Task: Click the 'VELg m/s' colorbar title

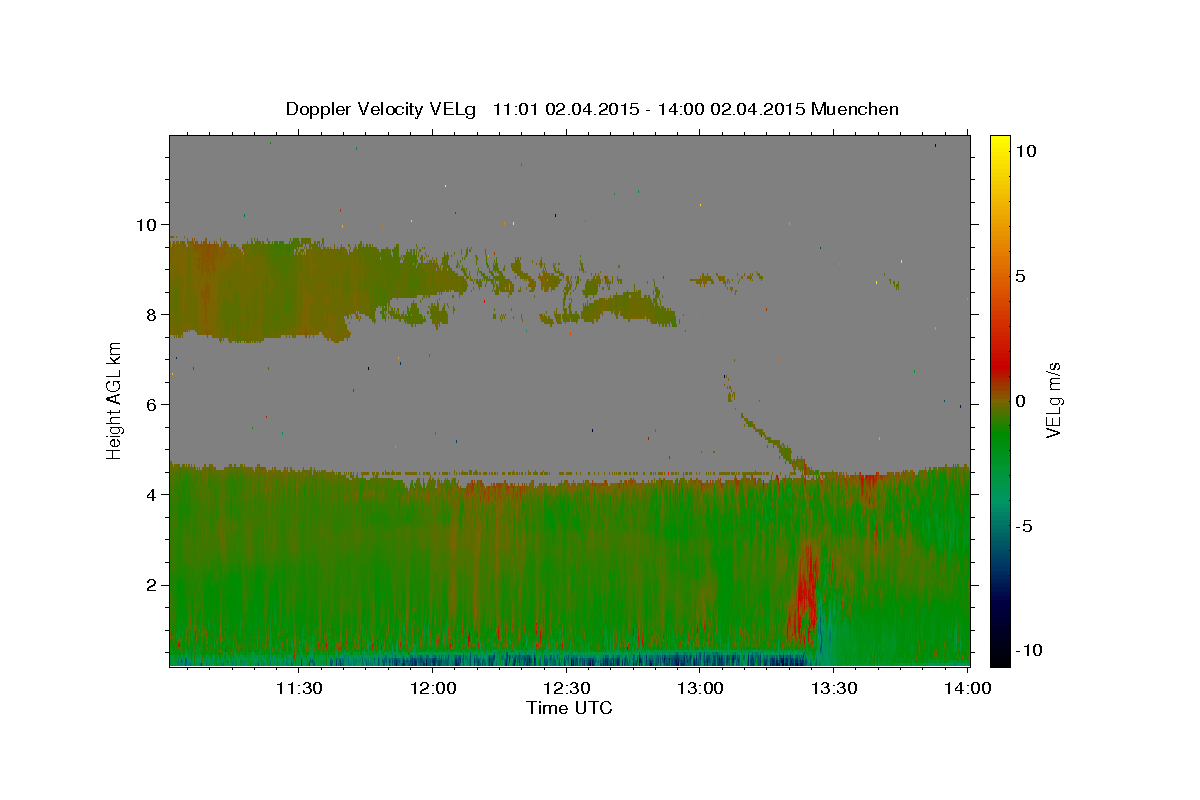Action: click(x=1053, y=400)
